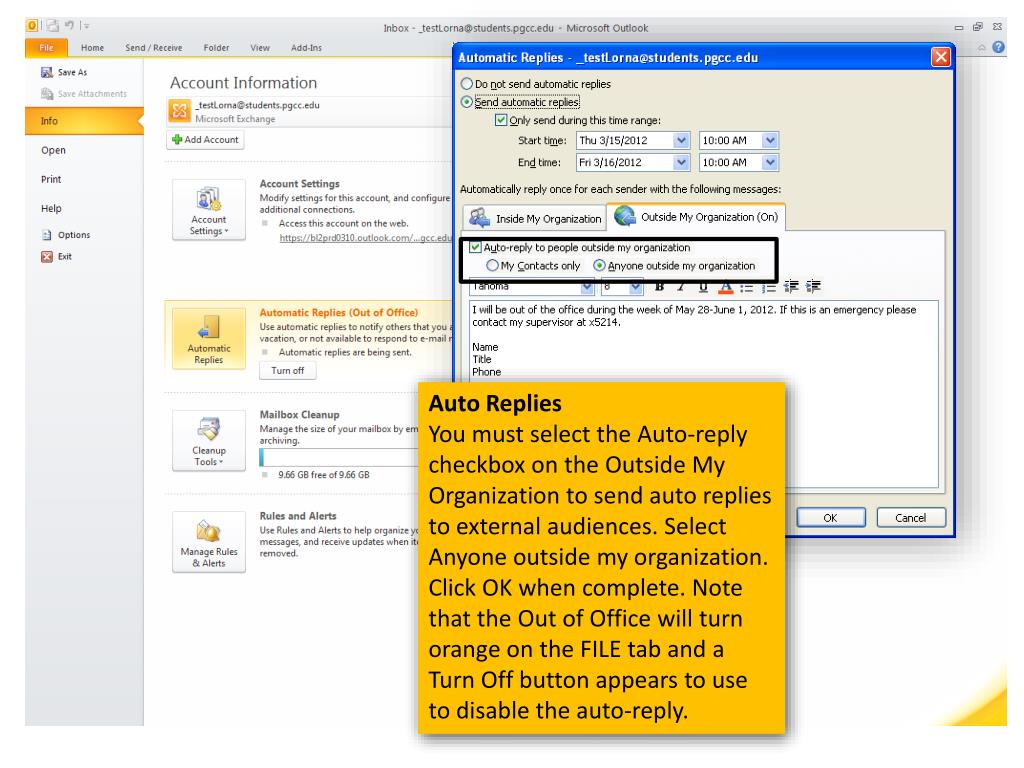Viewport: 1024px width, 768px height.
Task: Open the End time date dropdown
Action: [681, 163]
